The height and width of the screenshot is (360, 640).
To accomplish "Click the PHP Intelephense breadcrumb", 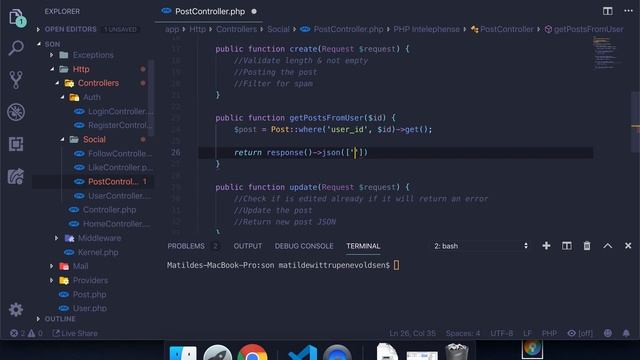I will click(x=426, y=29).
